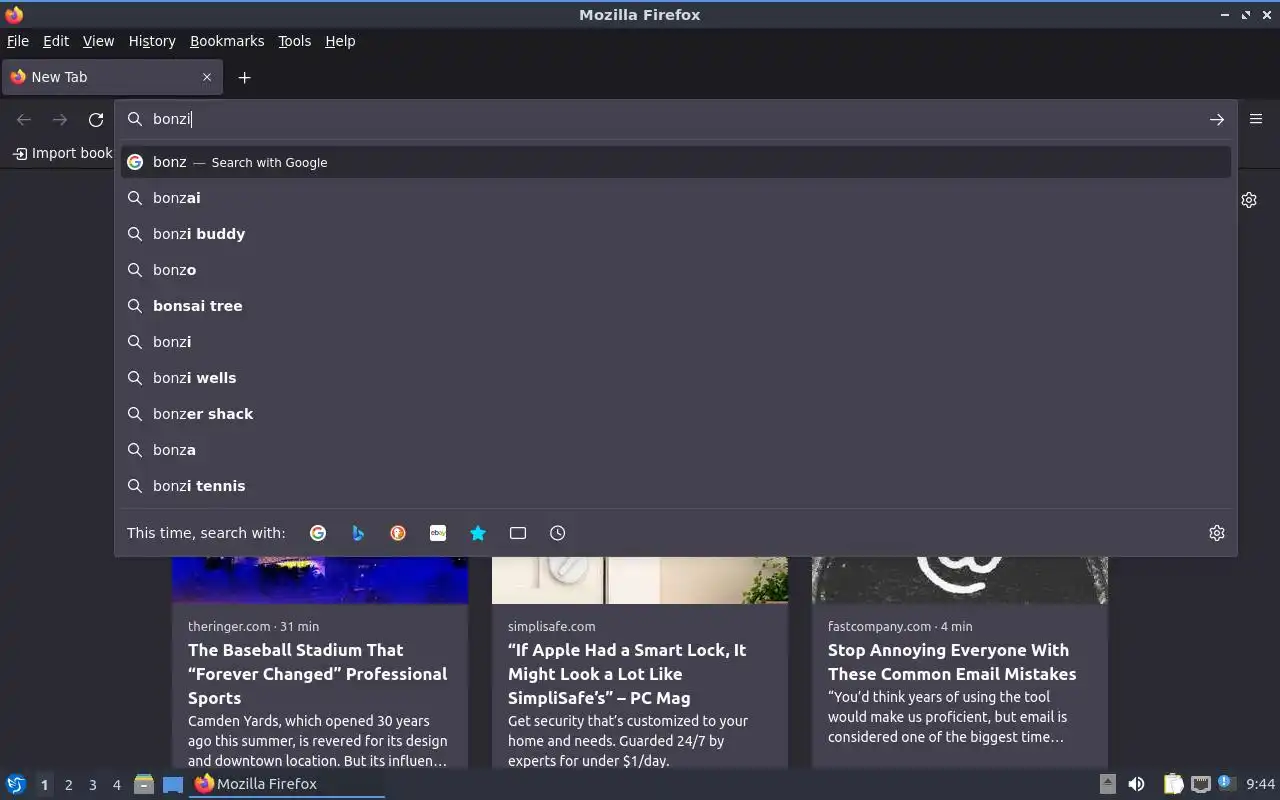Viewport: 1280px width, 800px height.
Task: Open the View menu
Action: coord(98,41)
